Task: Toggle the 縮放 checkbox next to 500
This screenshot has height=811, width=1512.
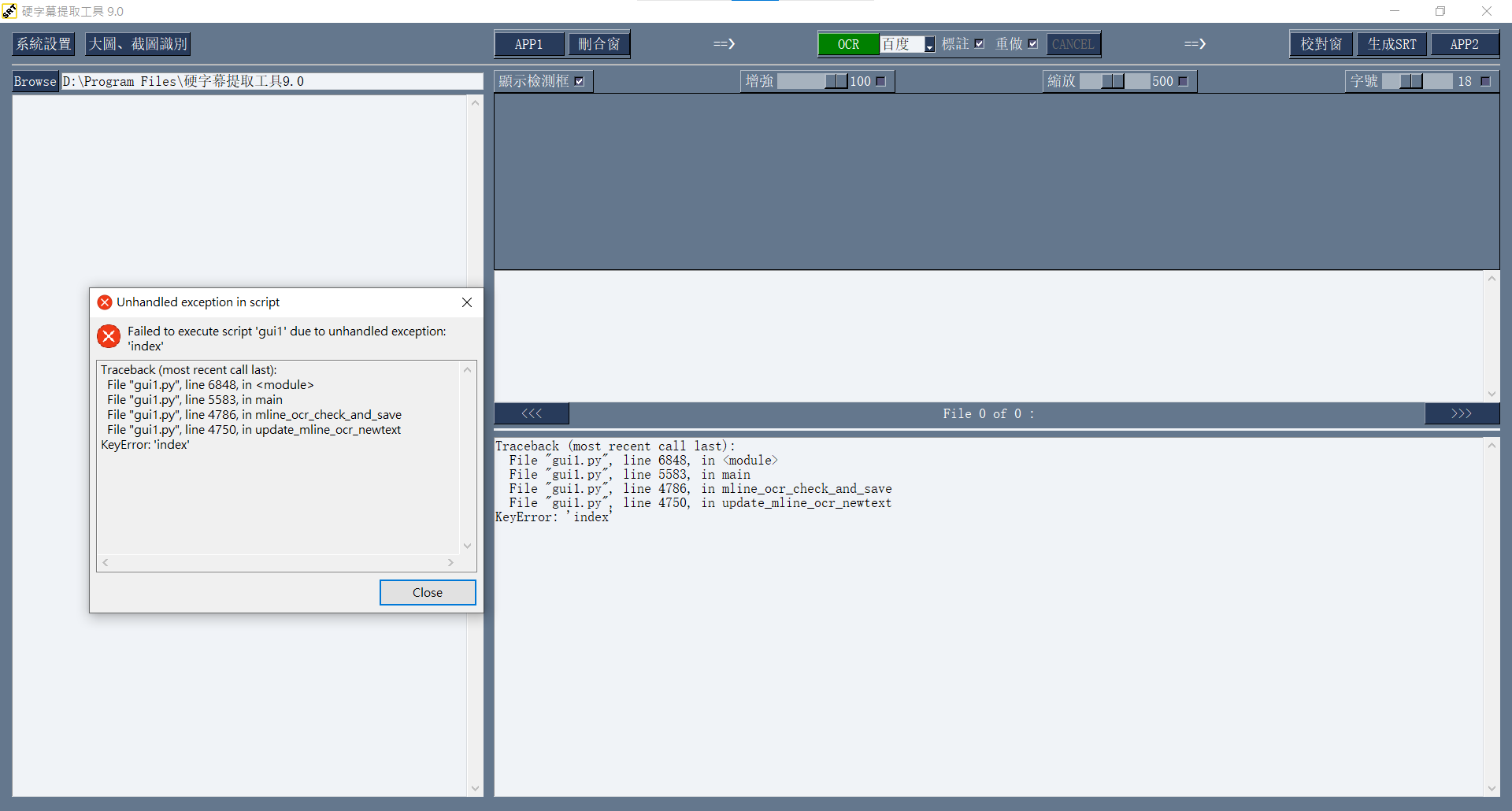Action: pos(1183,81)
